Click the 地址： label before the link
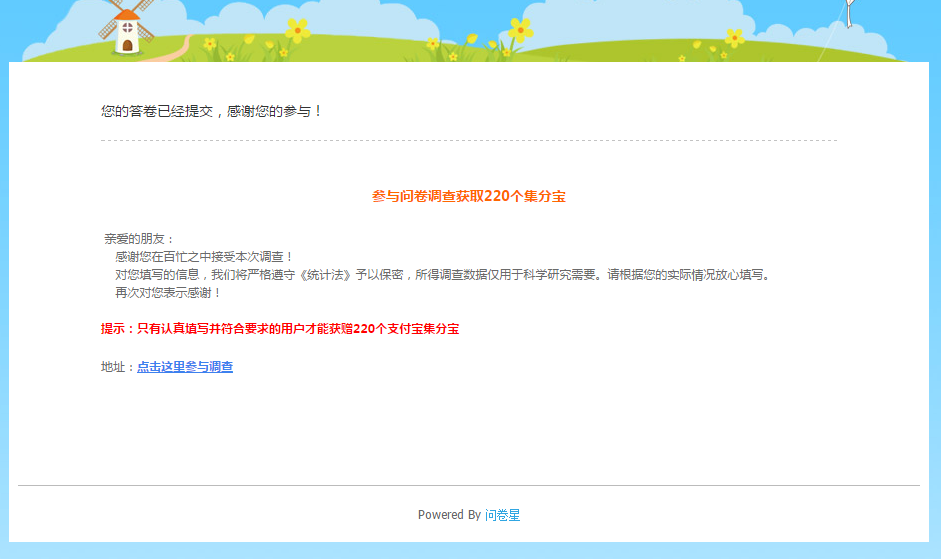This screenshot has width=941, height=559. (x=118, y=367)
